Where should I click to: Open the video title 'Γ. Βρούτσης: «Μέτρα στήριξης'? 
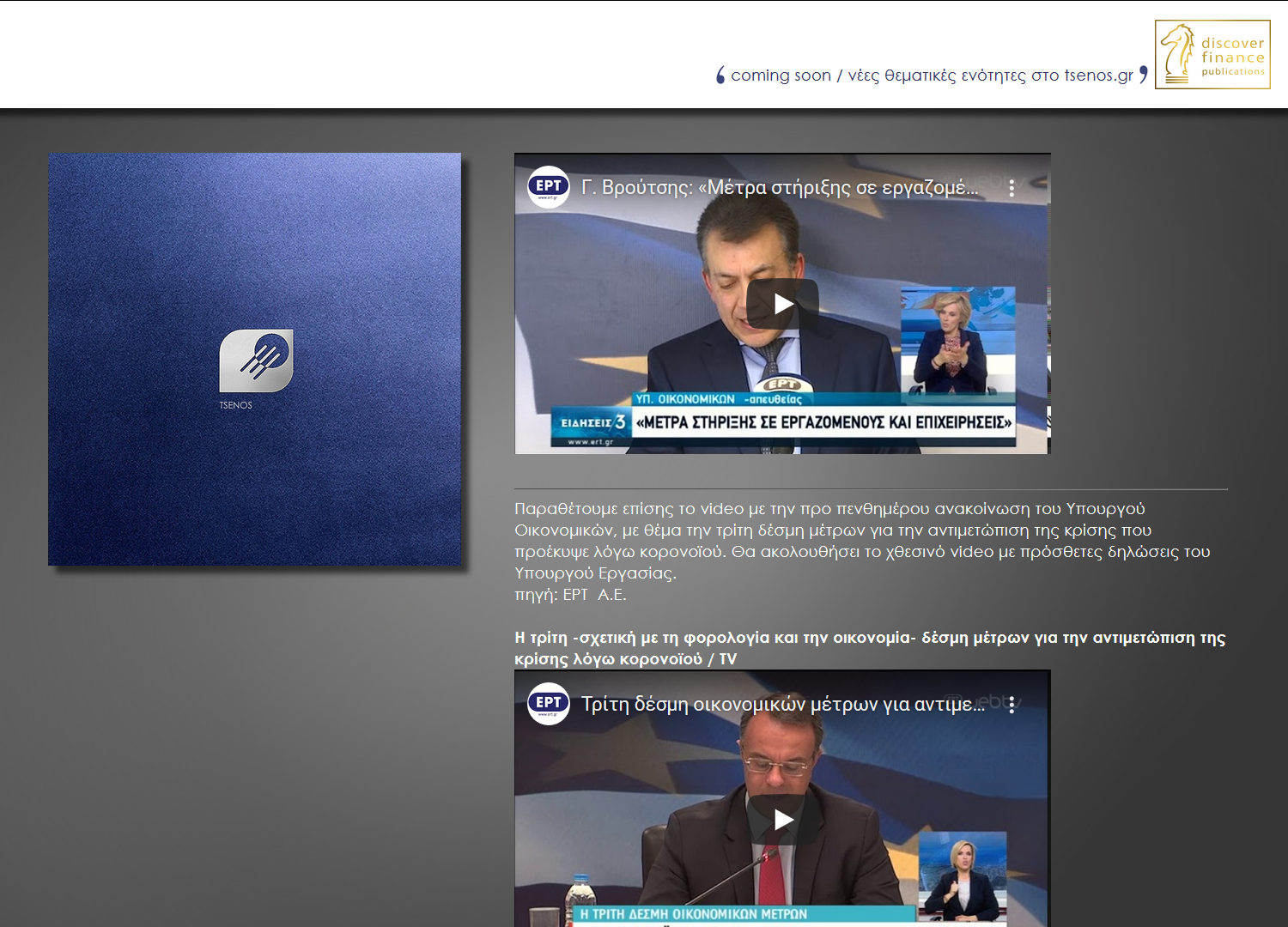point(780,187)
